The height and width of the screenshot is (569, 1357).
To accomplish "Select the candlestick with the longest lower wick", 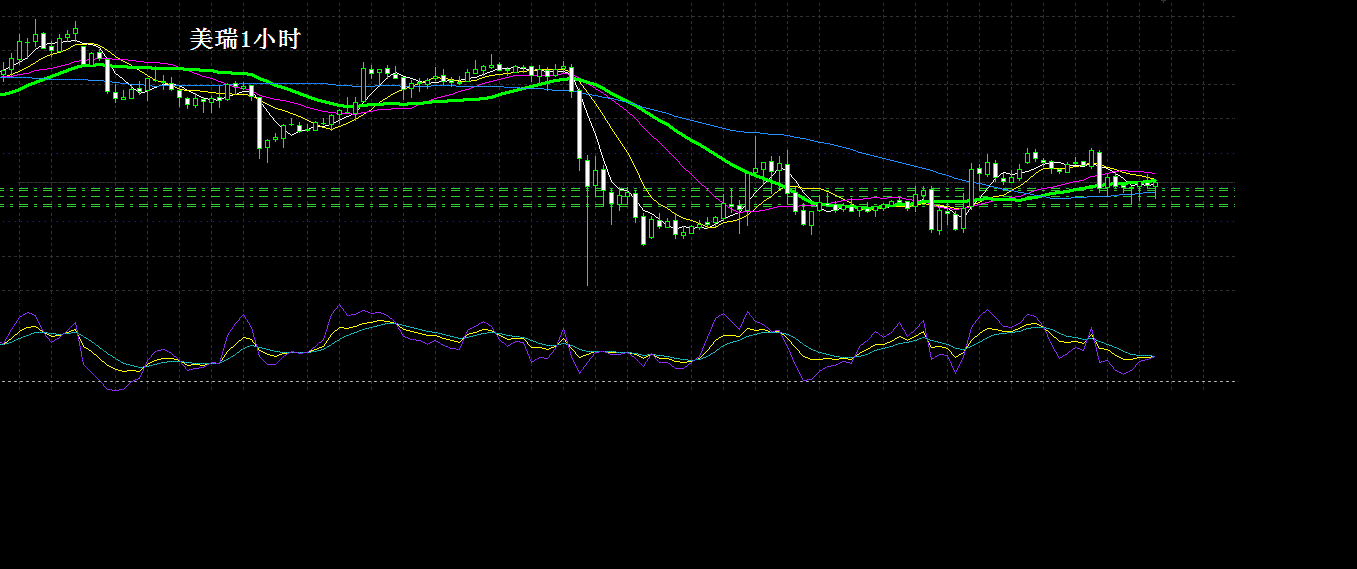I will pyautogui.click(x=587, y=222).
